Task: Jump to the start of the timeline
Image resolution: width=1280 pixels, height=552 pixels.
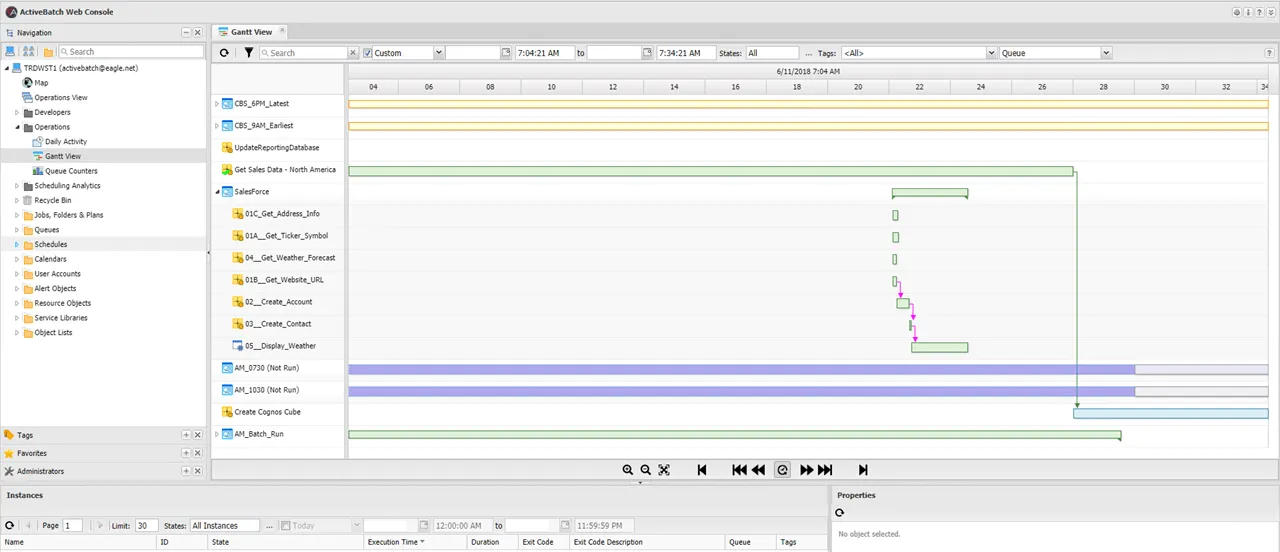Action: (702, 470)
